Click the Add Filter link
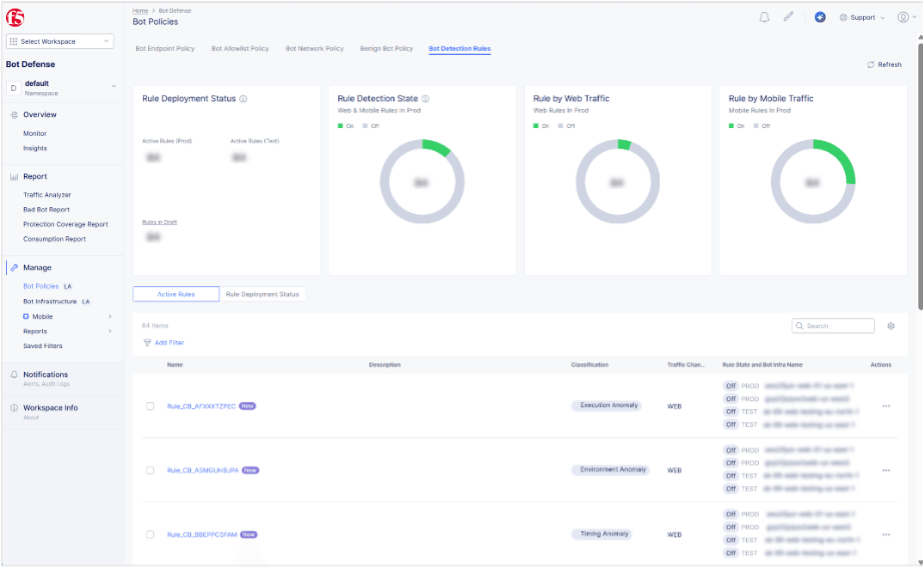 coord(170,343)
